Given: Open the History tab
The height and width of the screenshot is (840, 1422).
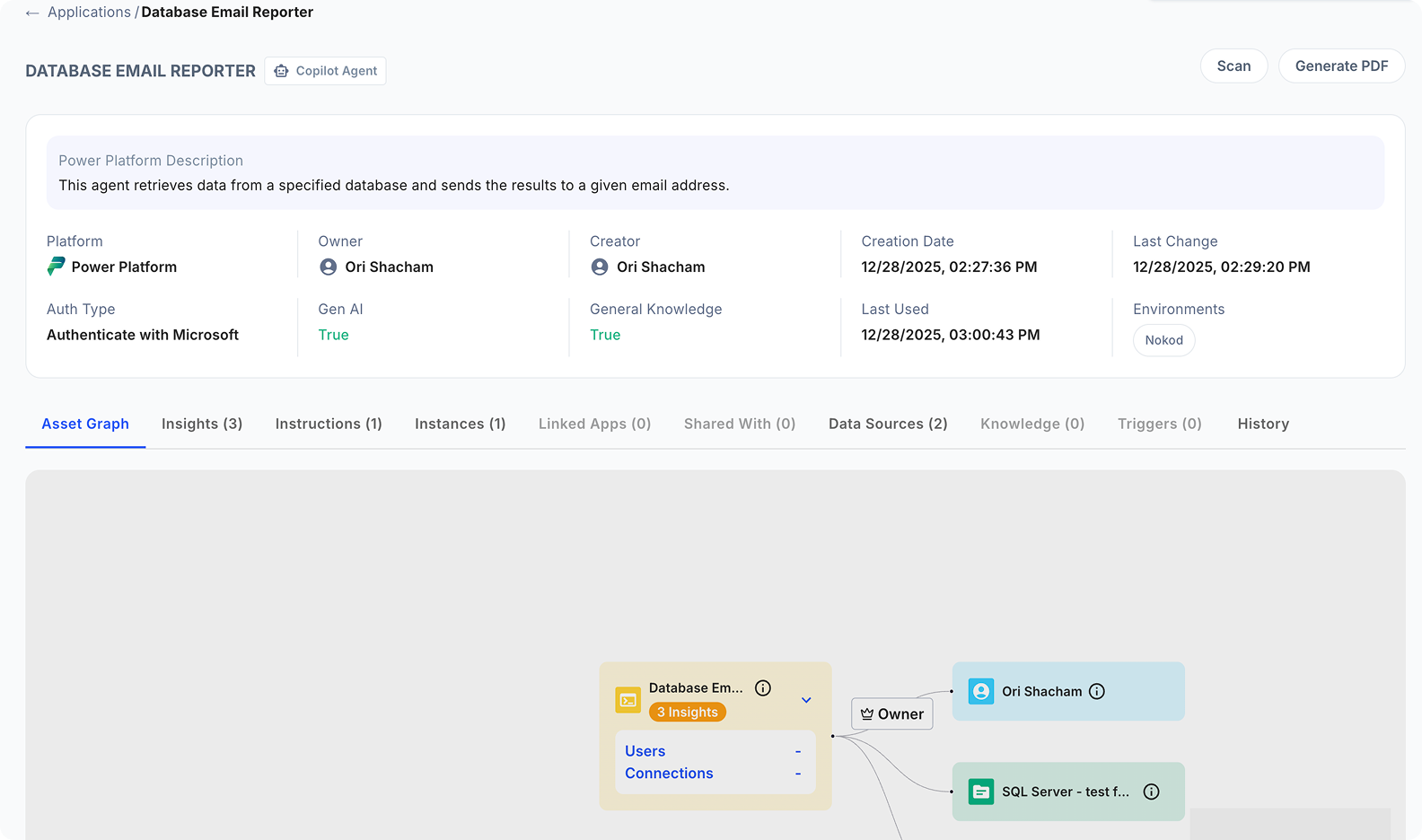Looking at the screenshot, I should 1263,424.
